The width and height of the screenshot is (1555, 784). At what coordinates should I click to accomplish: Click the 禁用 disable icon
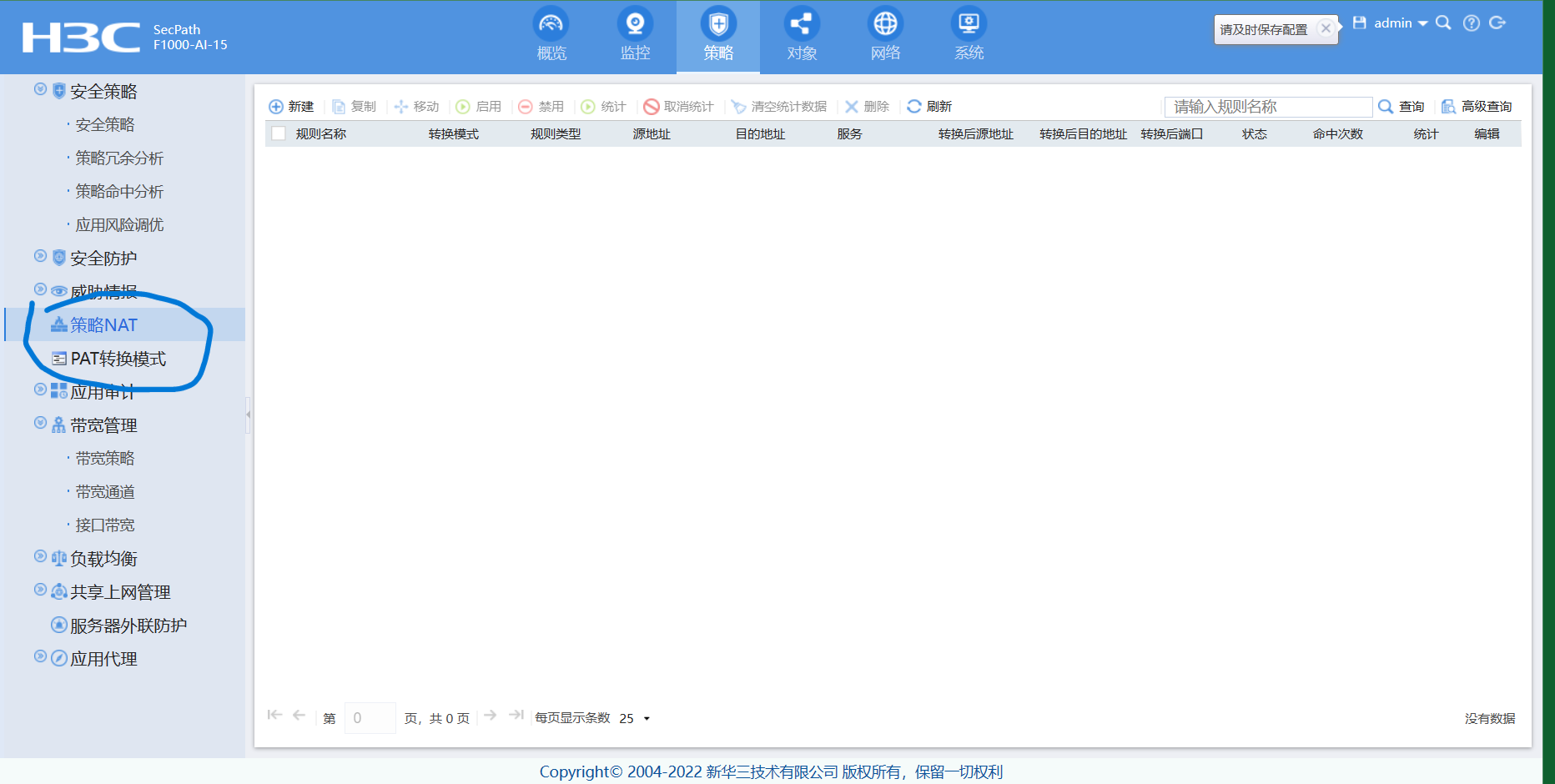(x=526, y=107)
